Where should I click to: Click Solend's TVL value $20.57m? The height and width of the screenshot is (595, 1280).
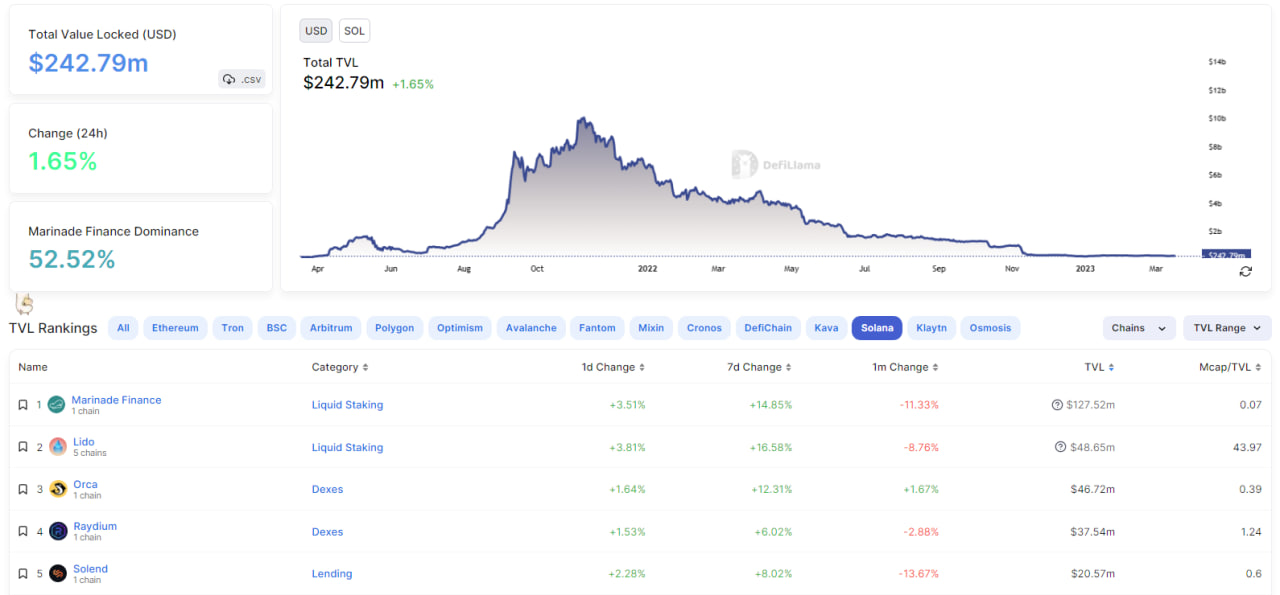coord(1092,574)
